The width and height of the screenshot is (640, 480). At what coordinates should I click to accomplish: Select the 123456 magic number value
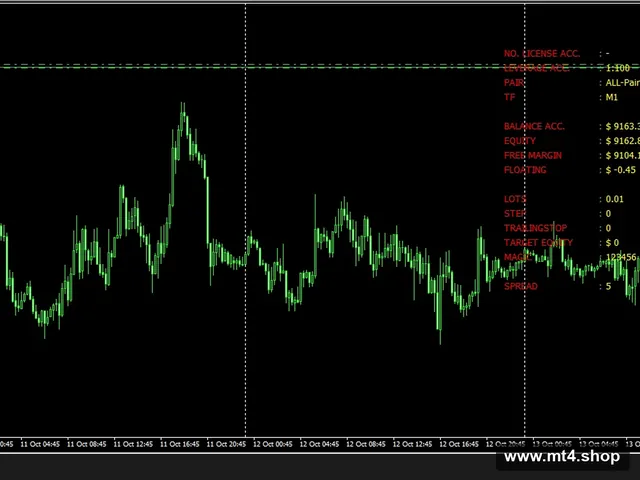tap(621, 257)
